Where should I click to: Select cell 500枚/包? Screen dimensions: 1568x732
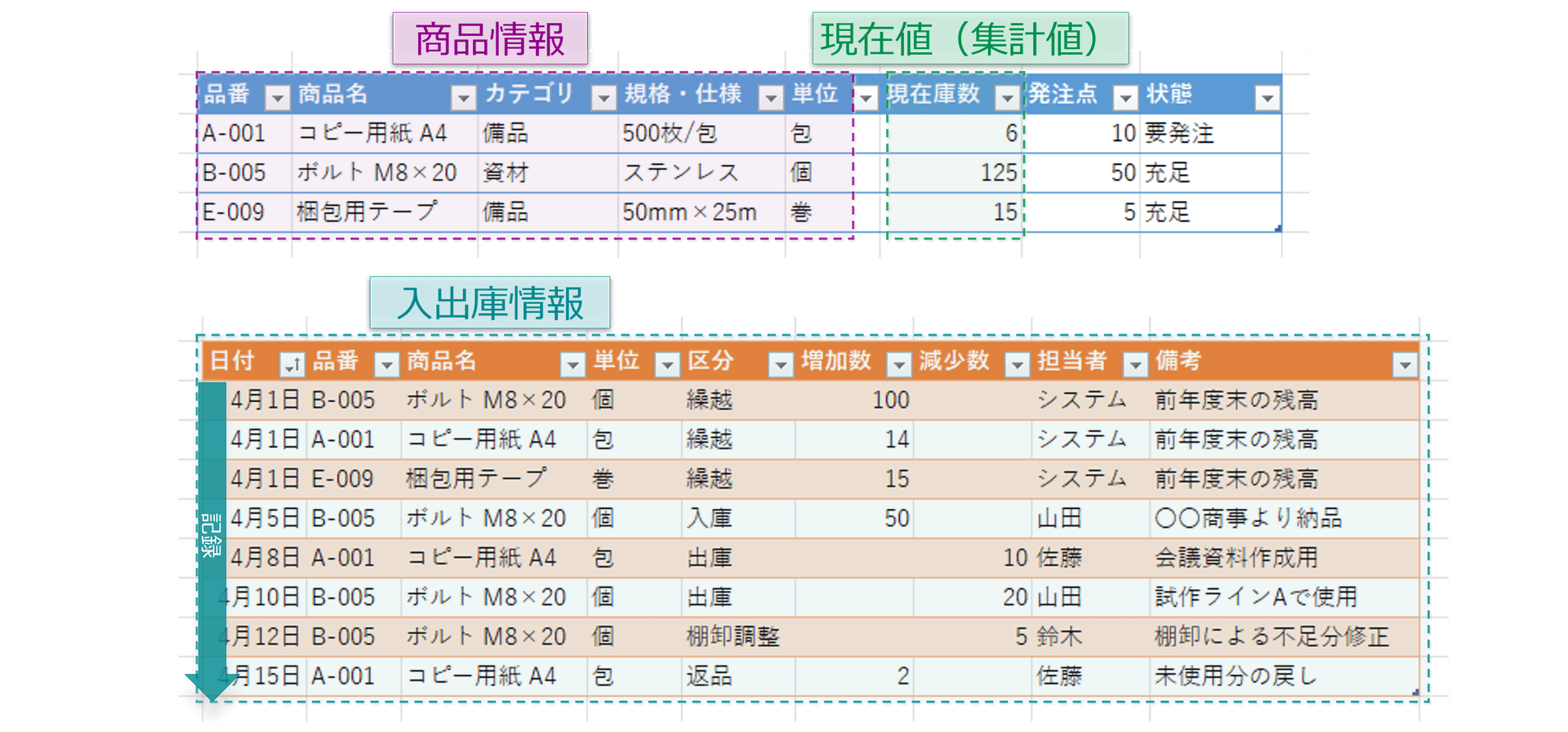tap(702, 133)
